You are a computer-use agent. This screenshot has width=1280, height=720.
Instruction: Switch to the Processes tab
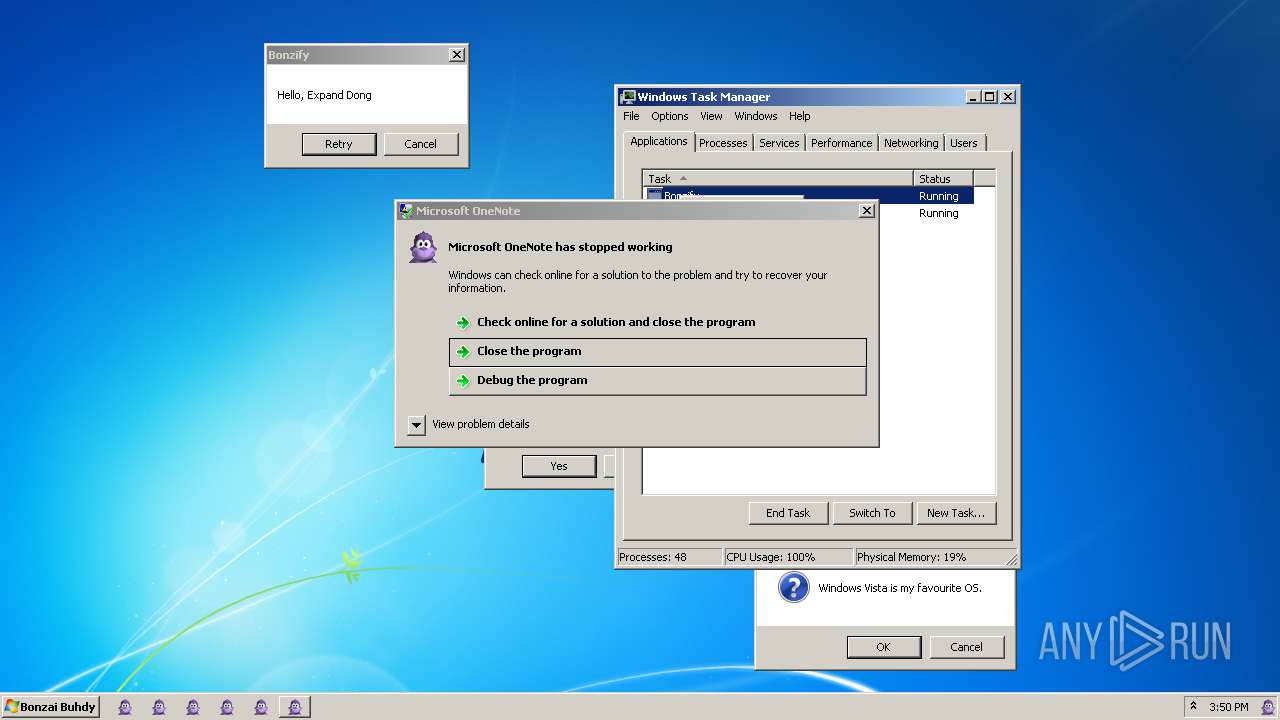coord(723,143)
